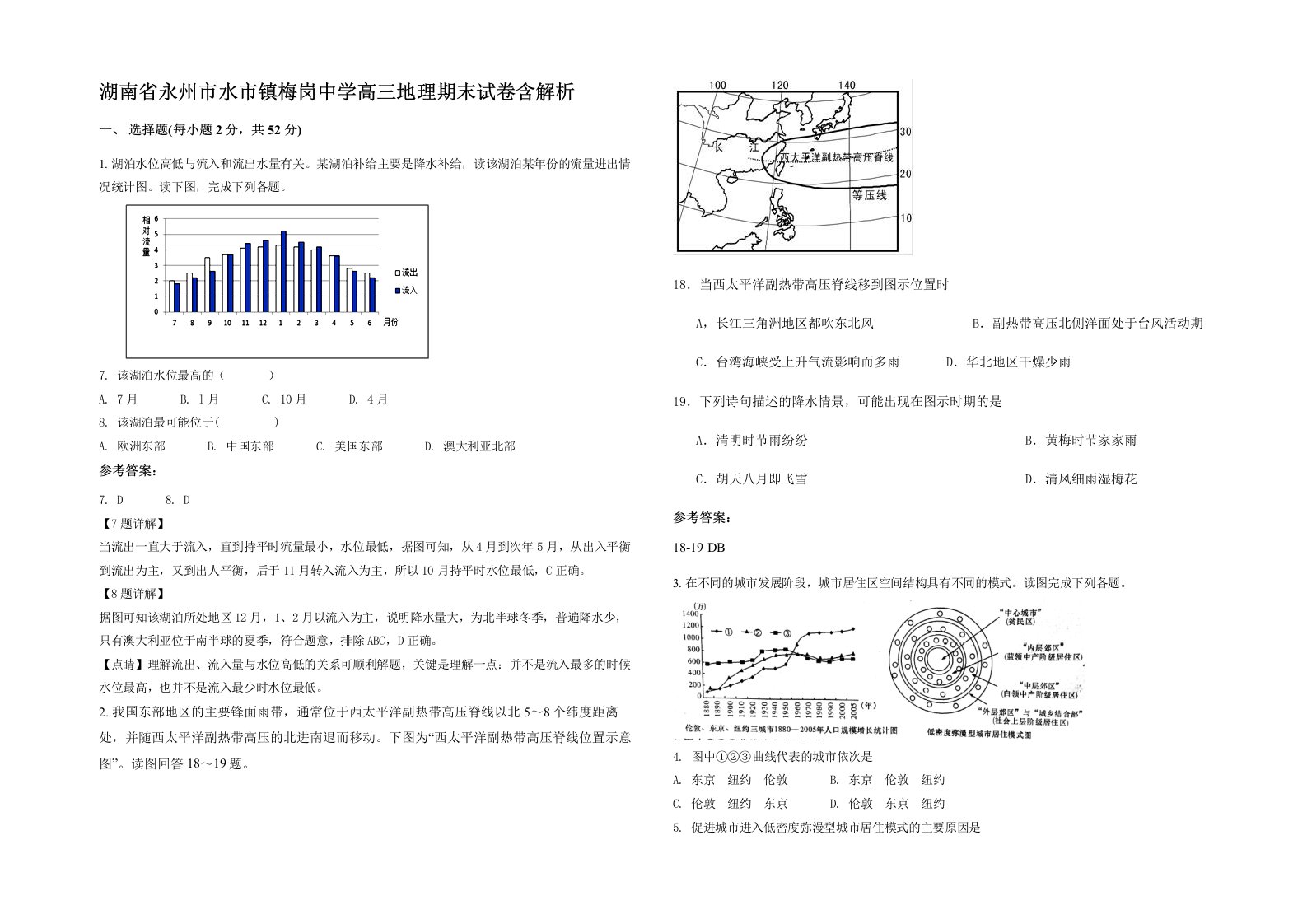Select option C 胡天八月即飞雪
1307x924 pixels.
[751, 479]
